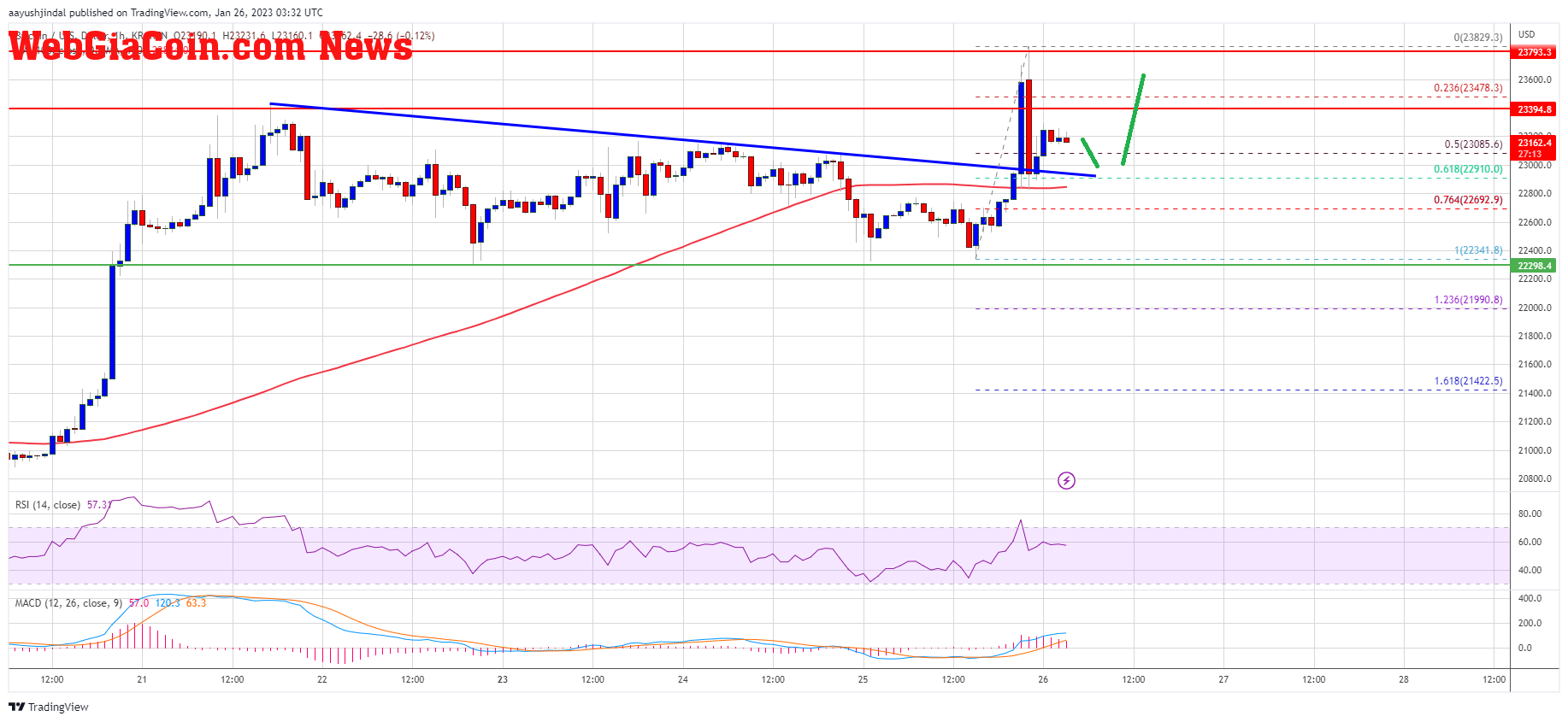Screen dimensions: 1568x722
Task: Click the published by aayushjindal header text
Action: tap(166, 13)
